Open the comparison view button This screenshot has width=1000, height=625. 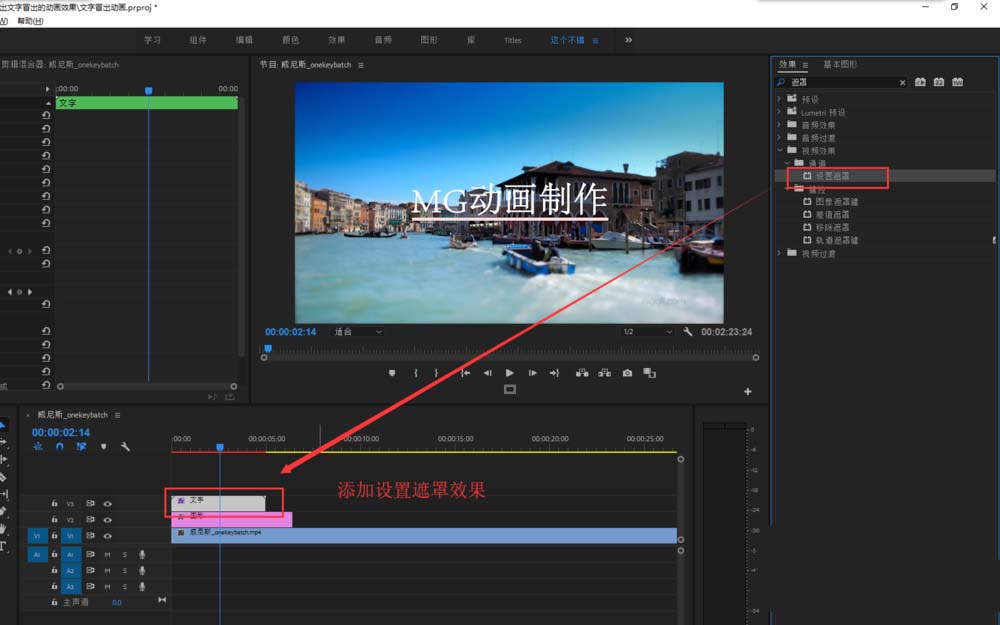649,373
